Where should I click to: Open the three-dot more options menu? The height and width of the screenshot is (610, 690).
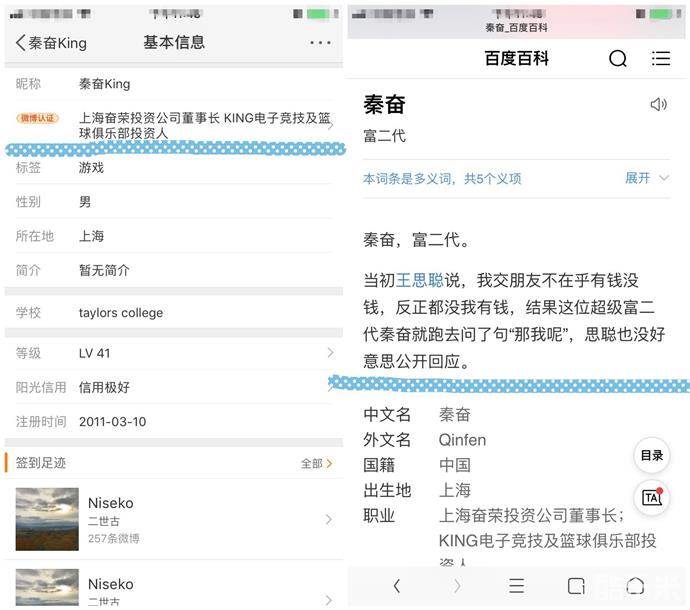coord(320,43)
